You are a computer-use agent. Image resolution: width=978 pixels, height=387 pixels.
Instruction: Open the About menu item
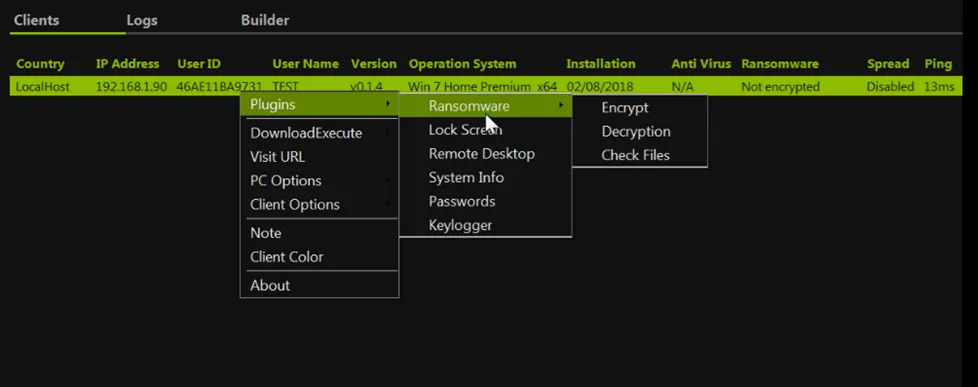(x=319, y=285)
